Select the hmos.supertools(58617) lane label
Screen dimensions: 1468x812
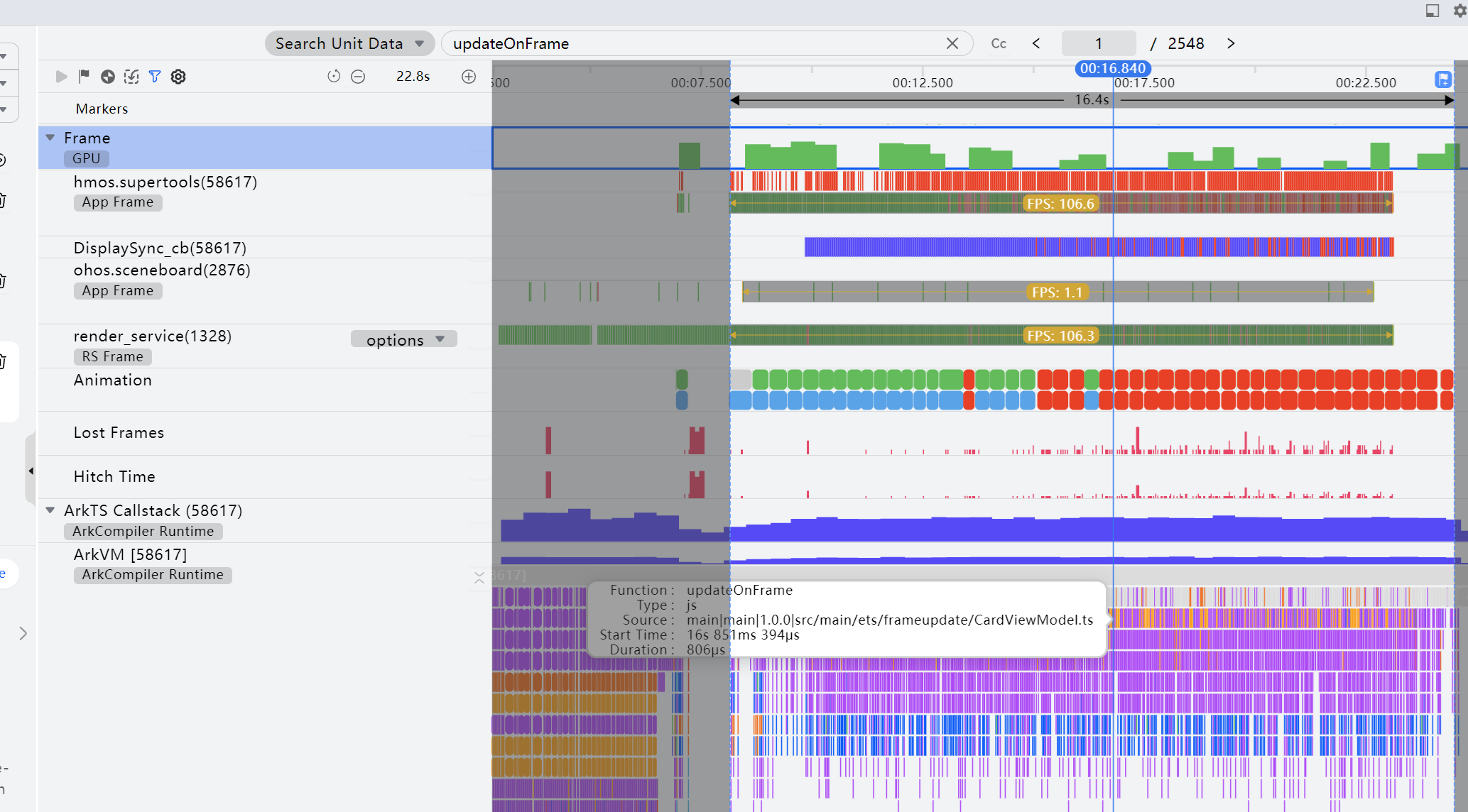pyautogui.click(x=165, y=182)
